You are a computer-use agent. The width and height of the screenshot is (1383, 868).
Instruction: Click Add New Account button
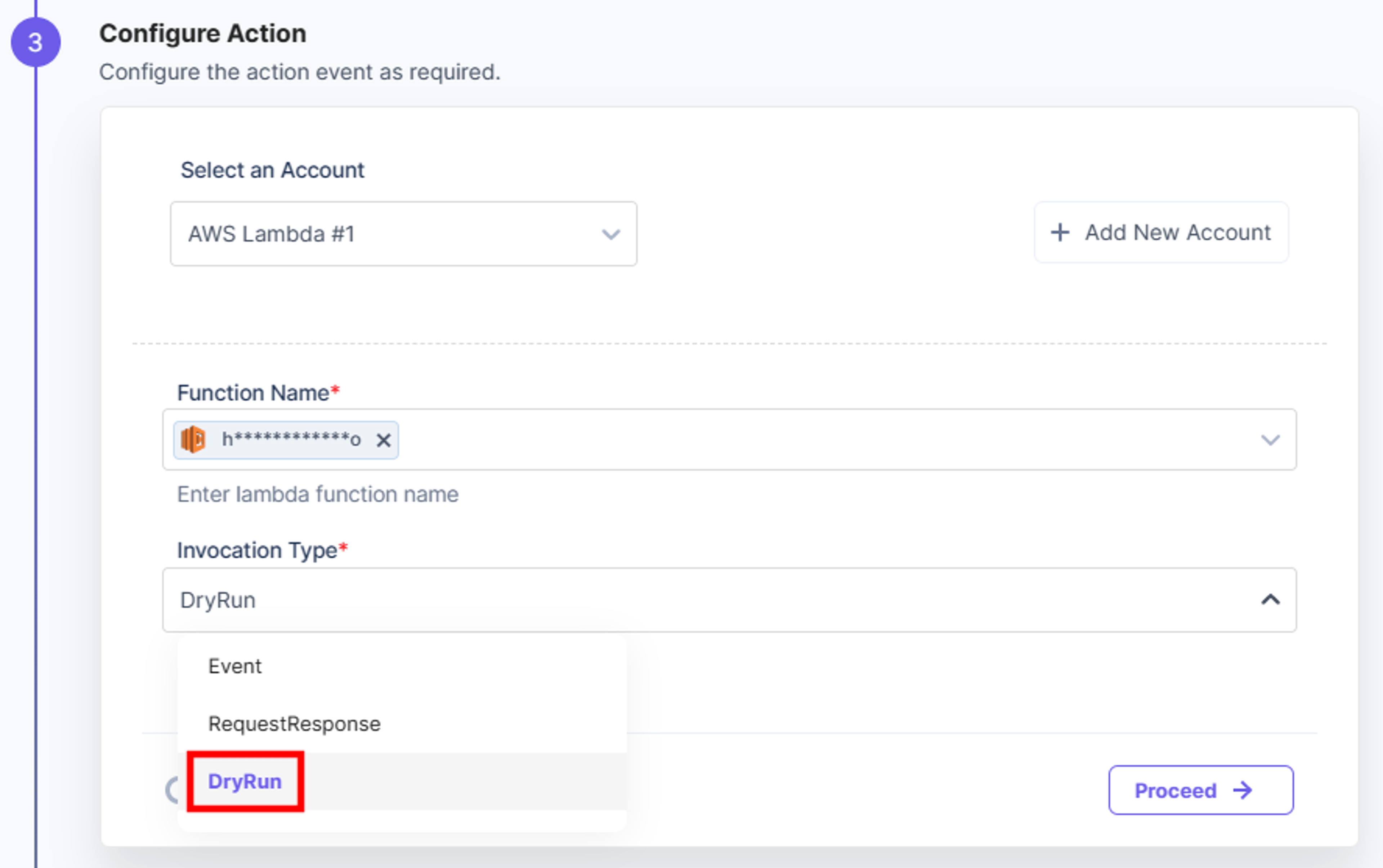click(1161, 233)
